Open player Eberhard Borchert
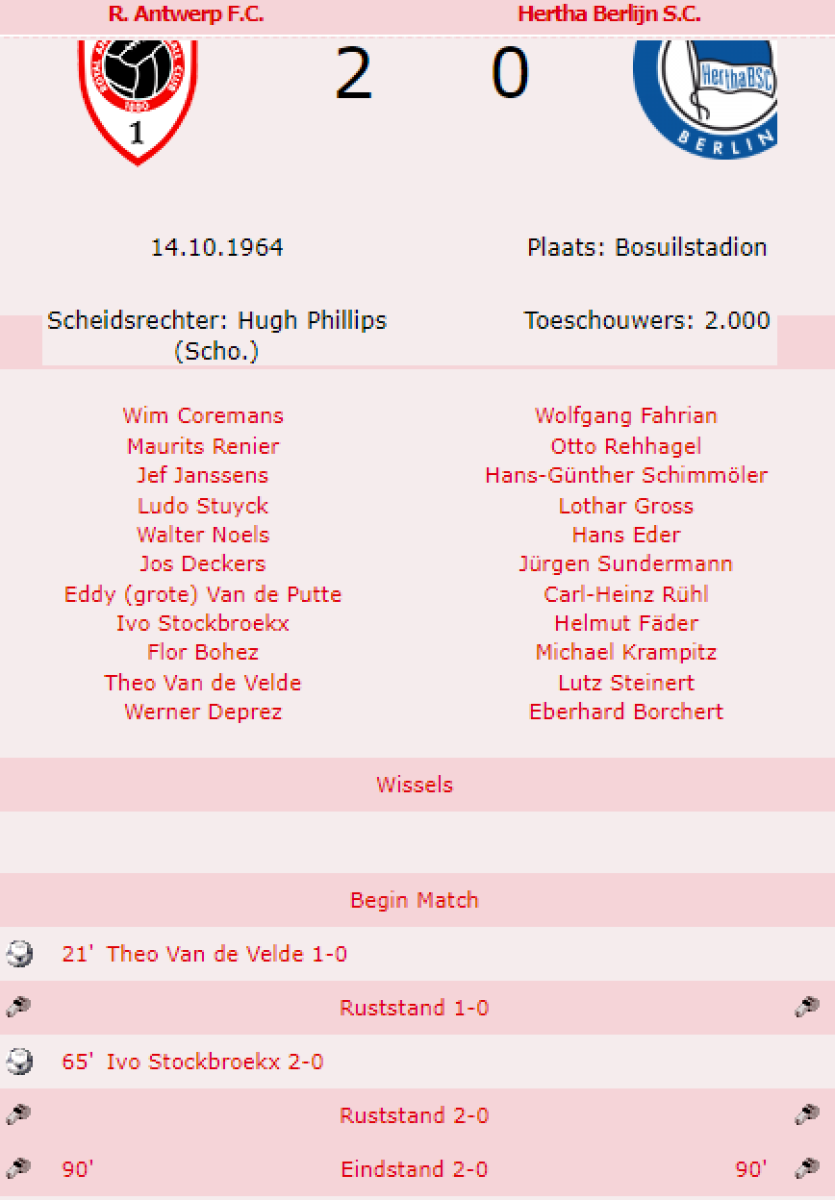835x1200 pixels. pos(626,712)
